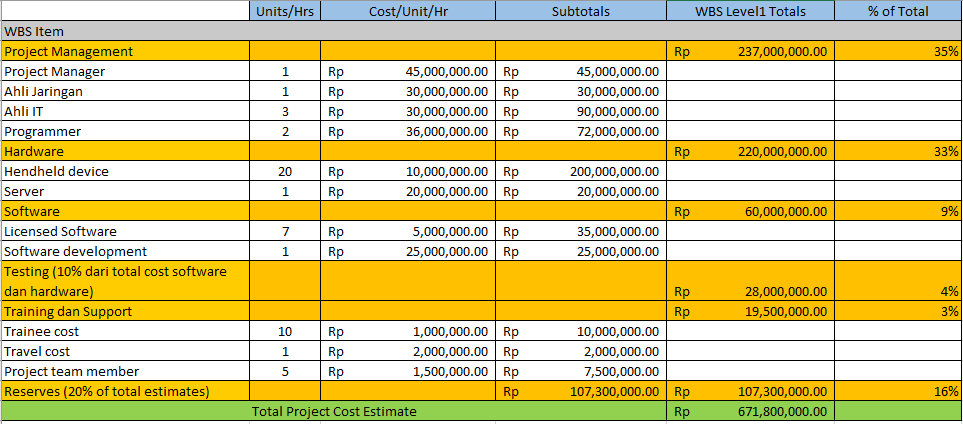Select the Project Manager cell
963x424 pixels.
tap(125, 71)
